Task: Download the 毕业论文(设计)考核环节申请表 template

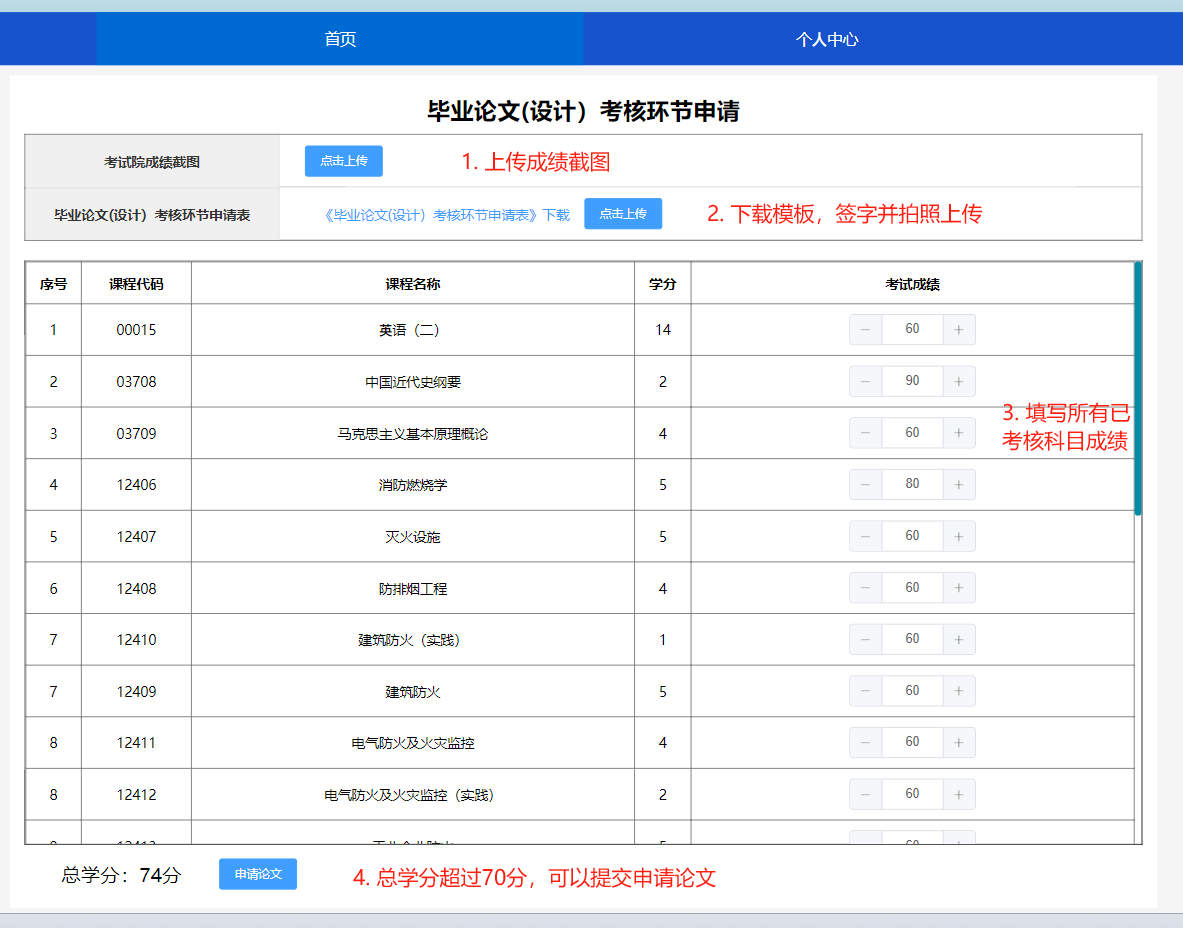Action: pos(447,215)
